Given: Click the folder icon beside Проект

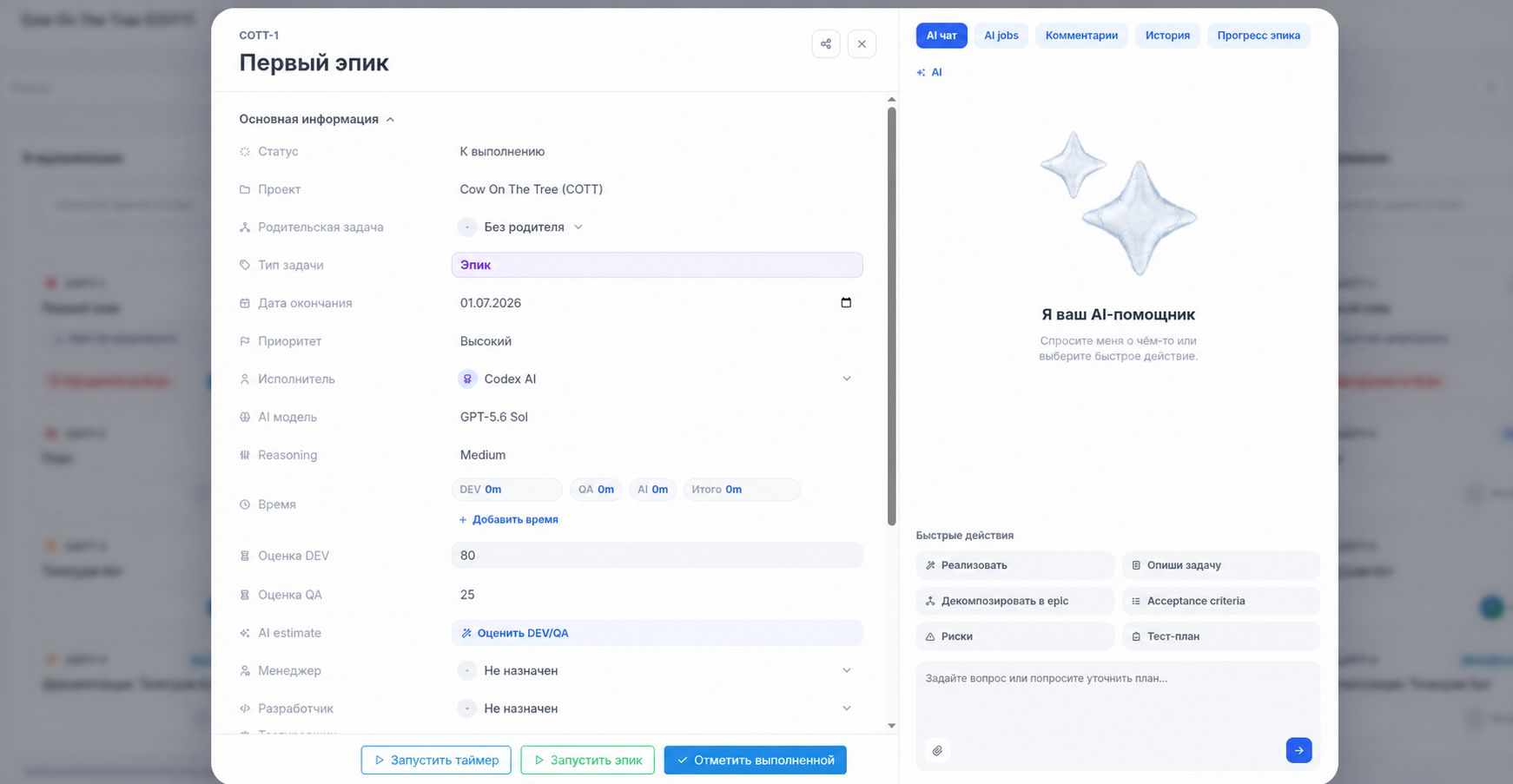Looking at the screenshot, I should tap(245, 189).
